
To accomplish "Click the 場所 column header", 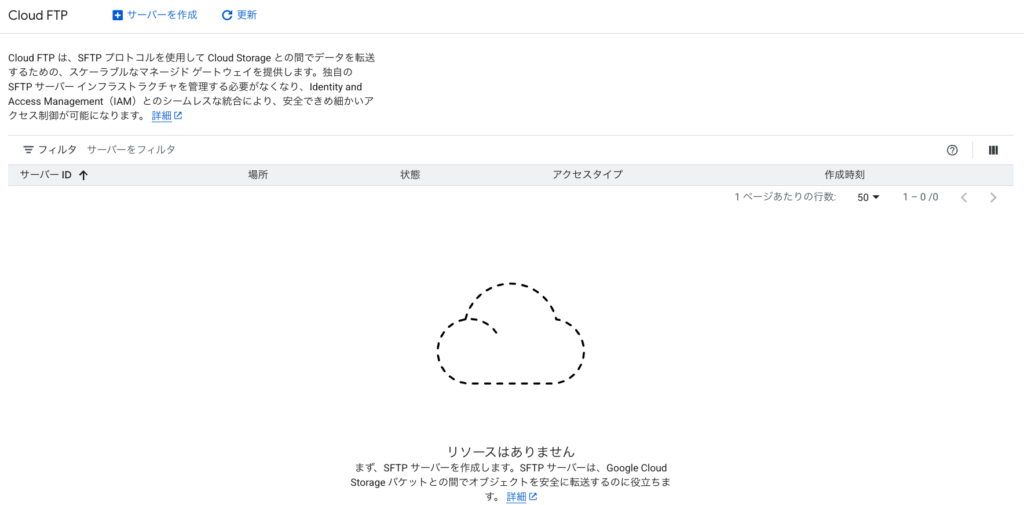I will click(258, 175).
